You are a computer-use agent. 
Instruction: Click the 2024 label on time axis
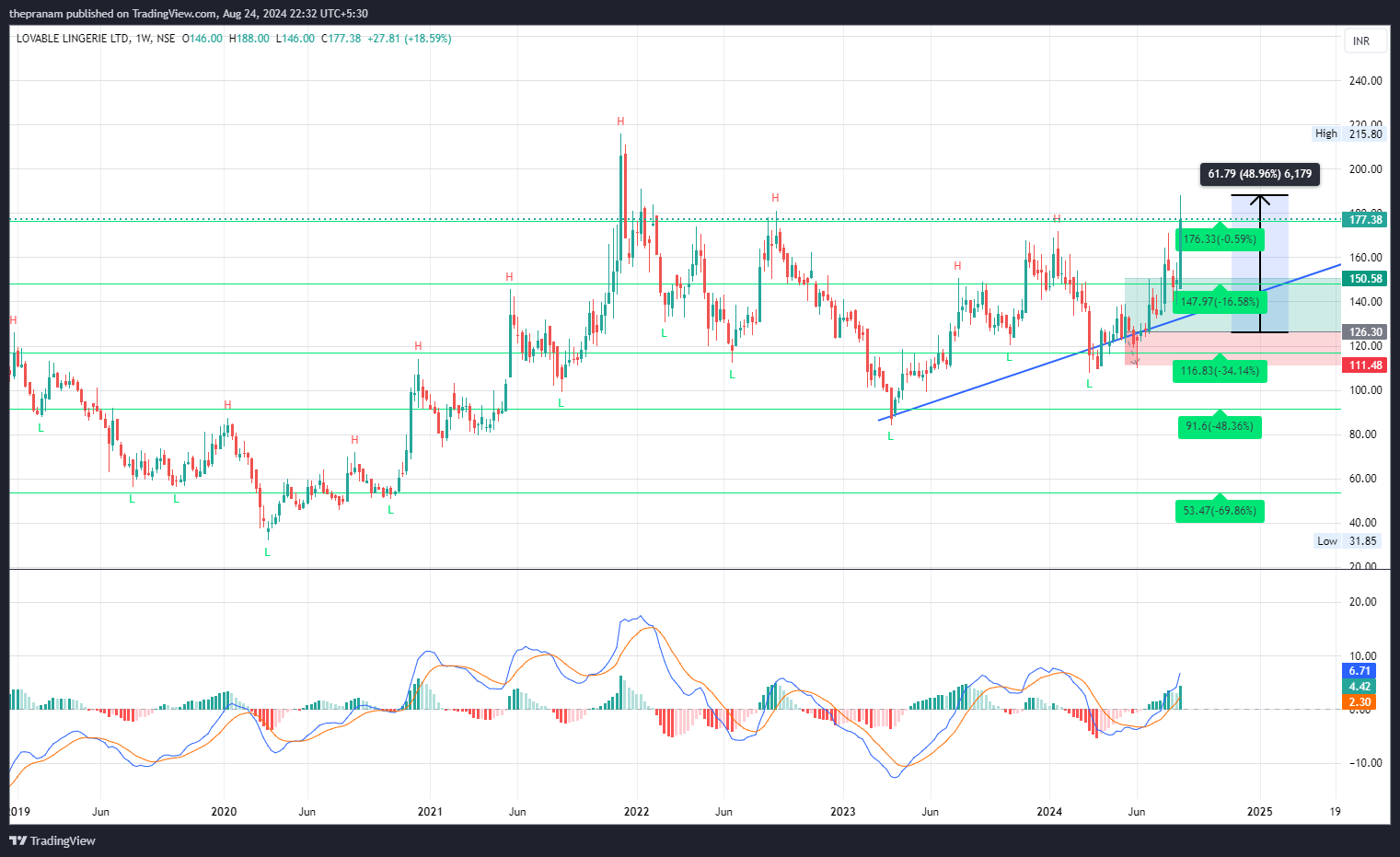pos(1049,812)
